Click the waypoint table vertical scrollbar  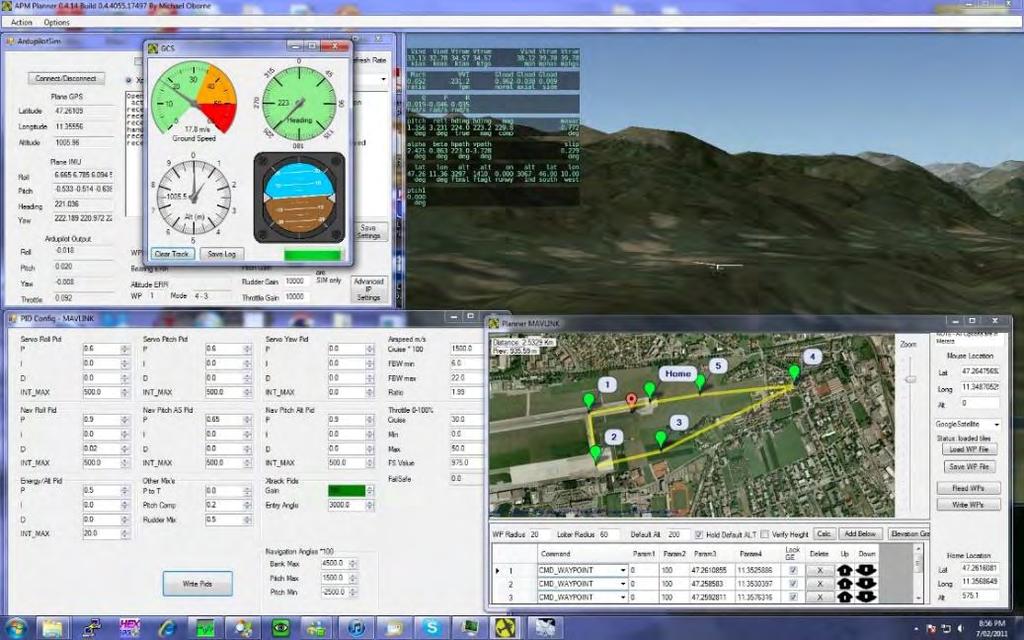click(x=918, y=574)
